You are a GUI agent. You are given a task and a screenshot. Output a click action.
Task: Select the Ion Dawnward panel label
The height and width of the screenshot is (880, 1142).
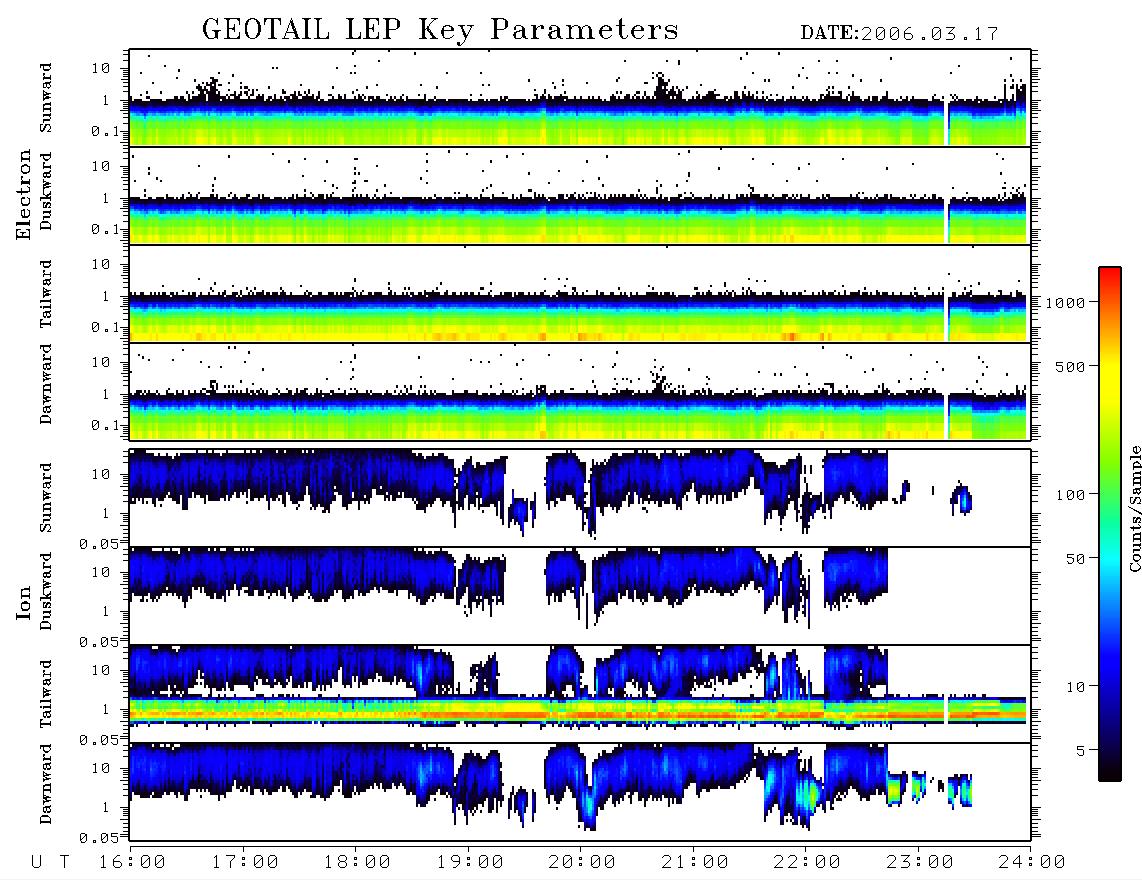click(x=46, y=784)
